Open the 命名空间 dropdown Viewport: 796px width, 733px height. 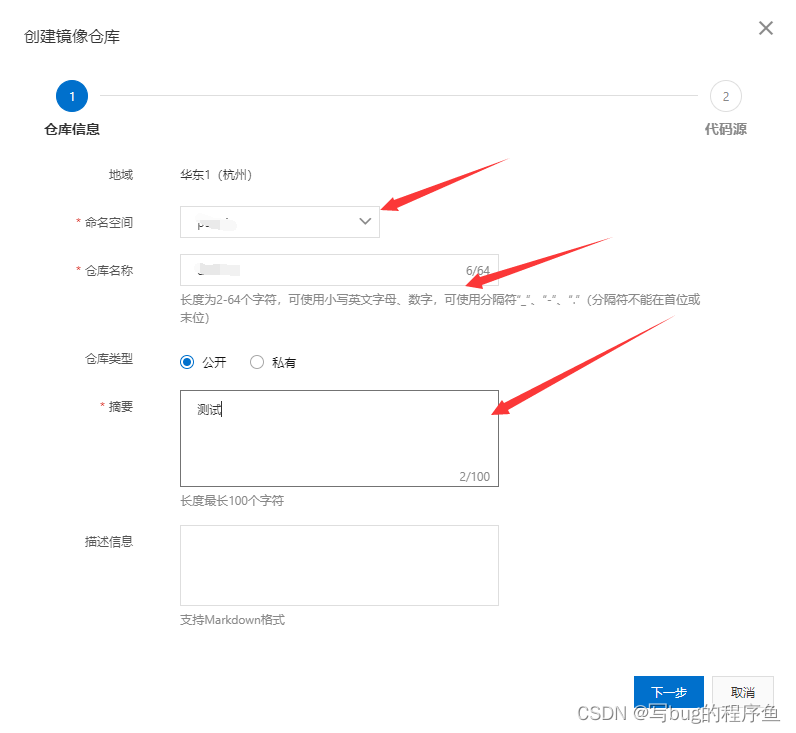(x=280, y=222)
